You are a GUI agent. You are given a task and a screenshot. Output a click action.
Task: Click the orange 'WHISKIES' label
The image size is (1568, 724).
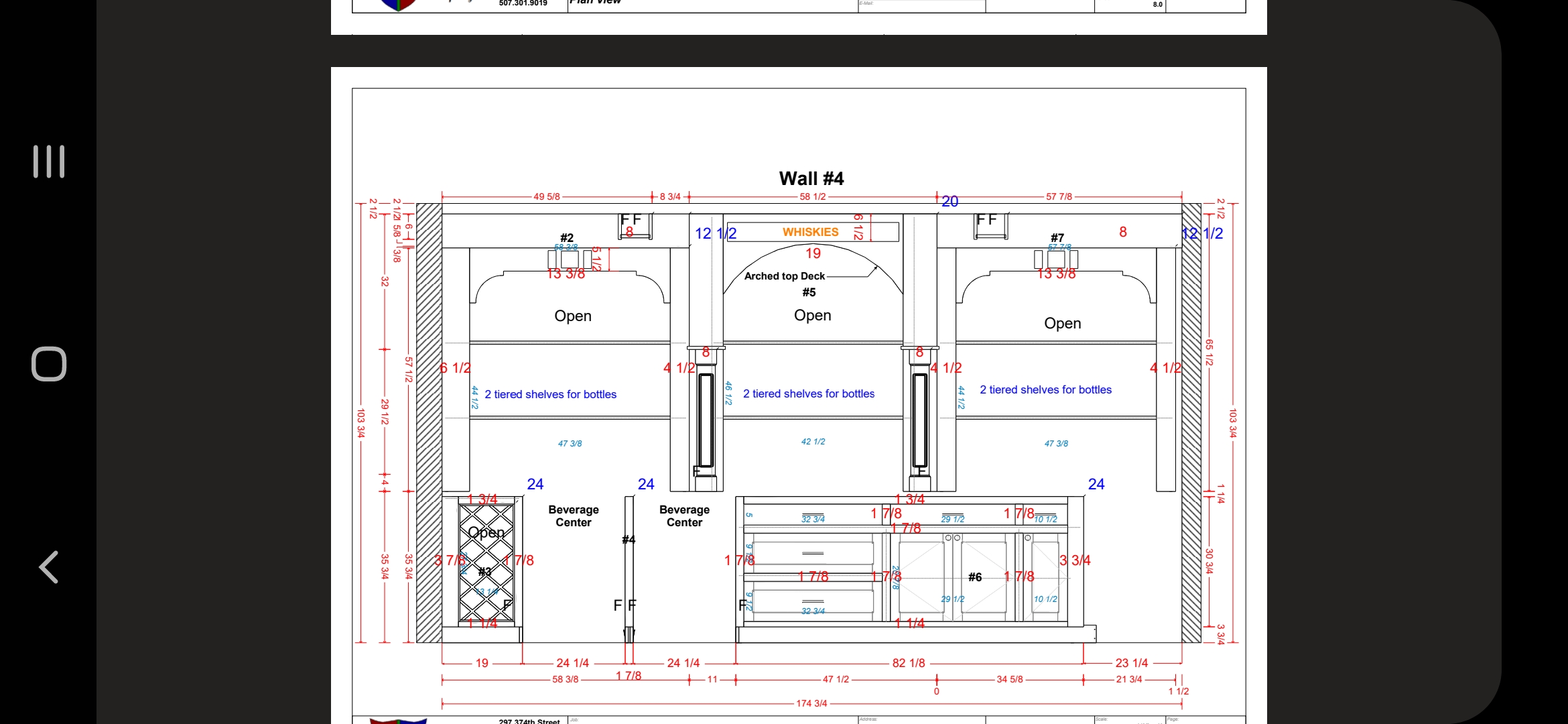pos(810,232)
